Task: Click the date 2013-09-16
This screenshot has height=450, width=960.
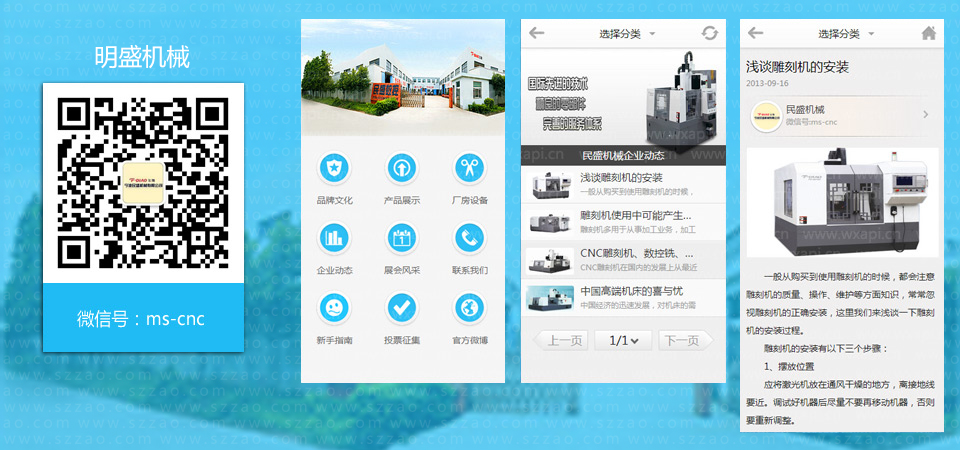Action: 767,83
